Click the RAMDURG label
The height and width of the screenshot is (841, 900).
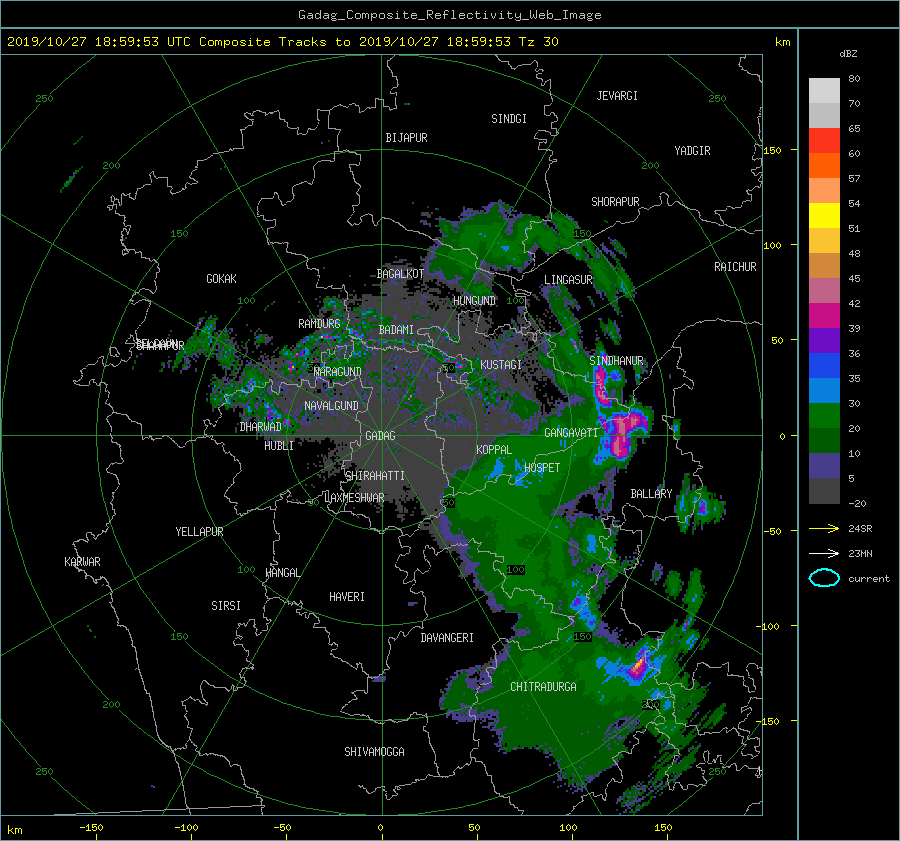(x=319, y=324)
